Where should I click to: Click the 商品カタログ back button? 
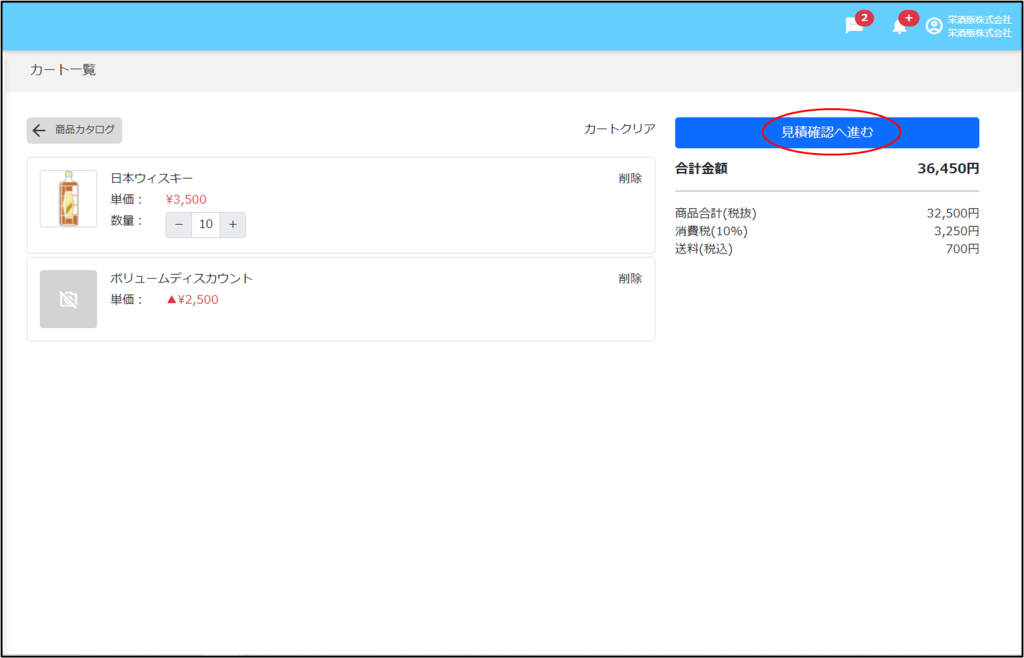point(74,131)
